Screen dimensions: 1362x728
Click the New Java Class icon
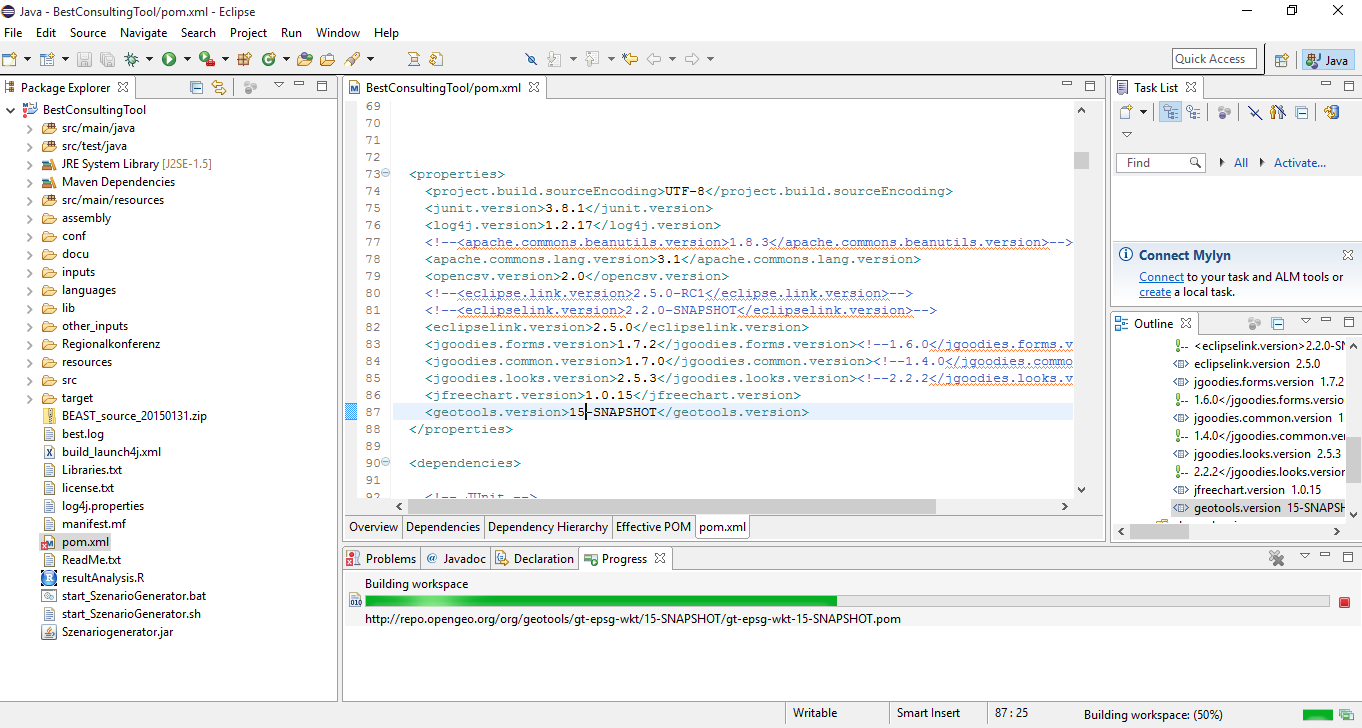269,59
